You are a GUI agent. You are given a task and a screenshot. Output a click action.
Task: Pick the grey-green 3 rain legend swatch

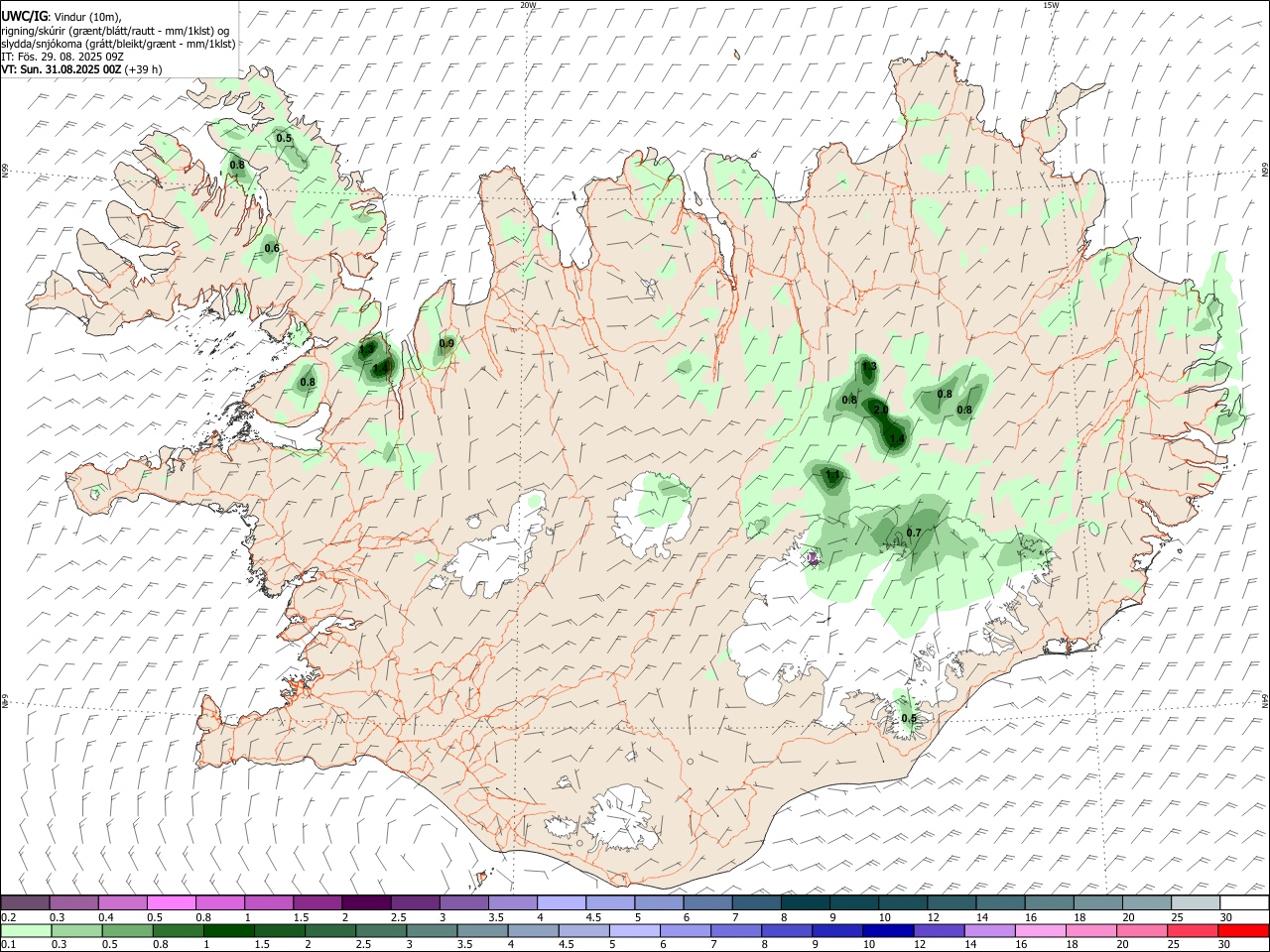pos(432,930)
